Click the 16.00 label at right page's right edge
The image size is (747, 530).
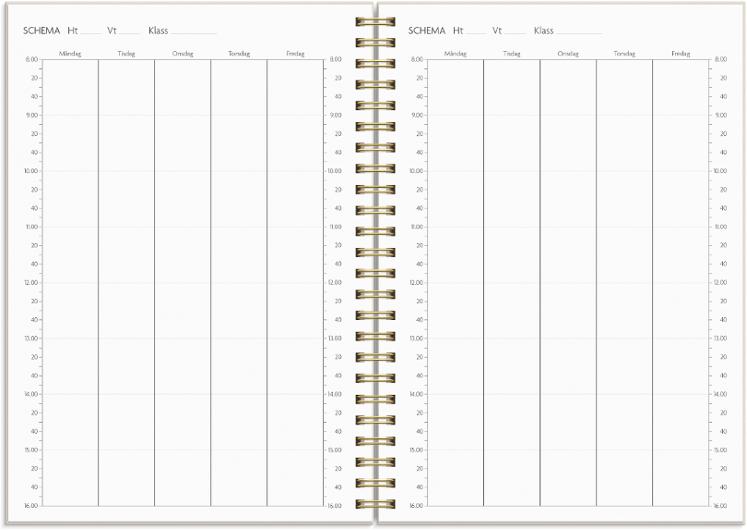[720, 506]
